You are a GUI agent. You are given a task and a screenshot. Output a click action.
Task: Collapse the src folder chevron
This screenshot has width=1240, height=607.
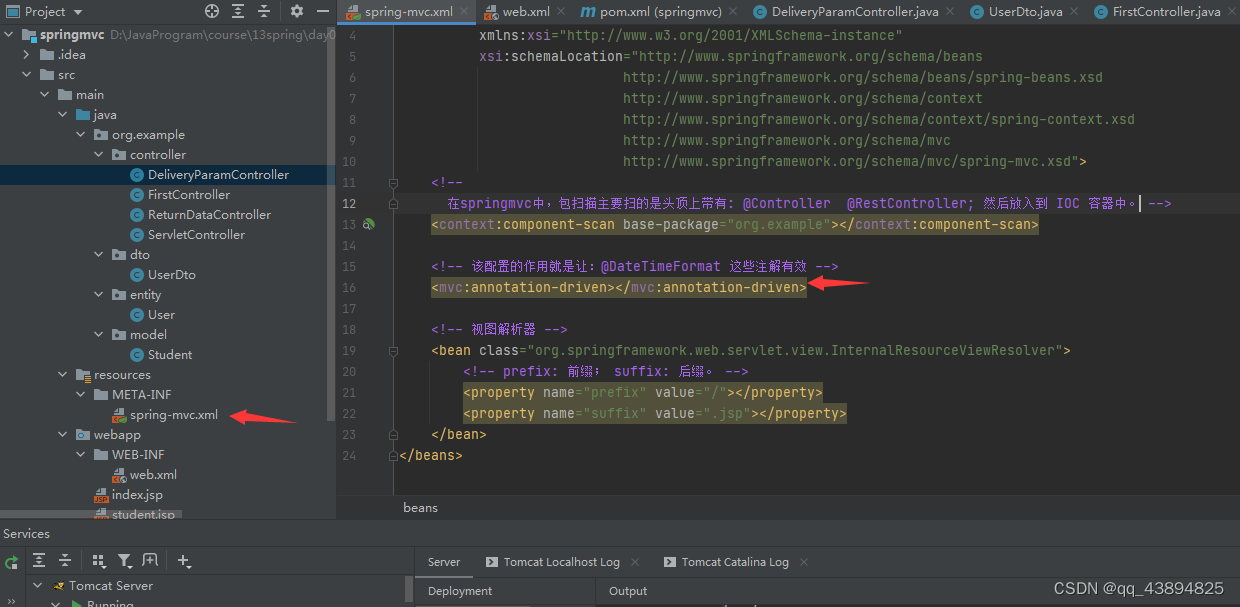tap(28, 75)
